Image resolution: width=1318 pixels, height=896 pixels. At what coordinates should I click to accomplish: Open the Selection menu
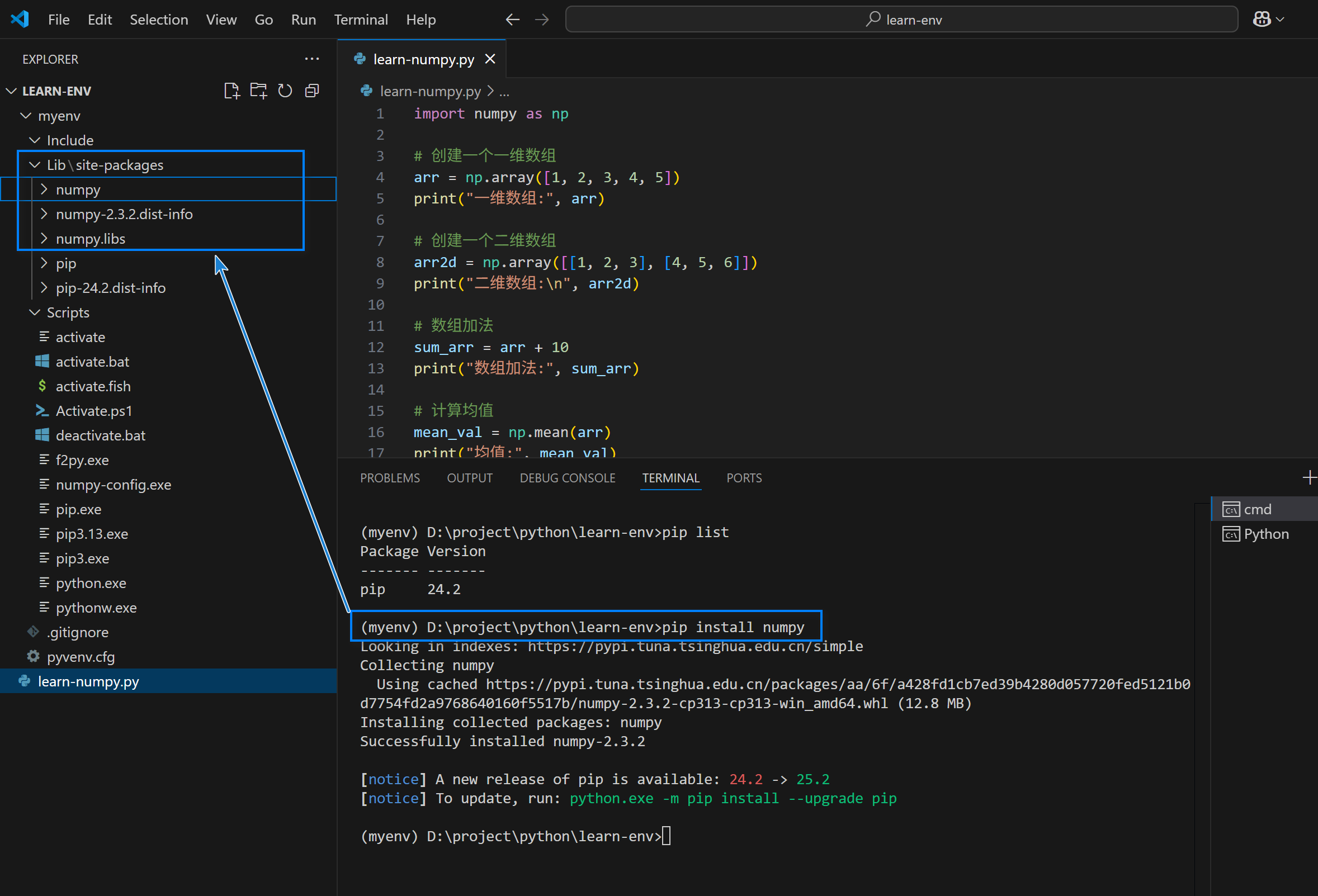pos(159,20)
